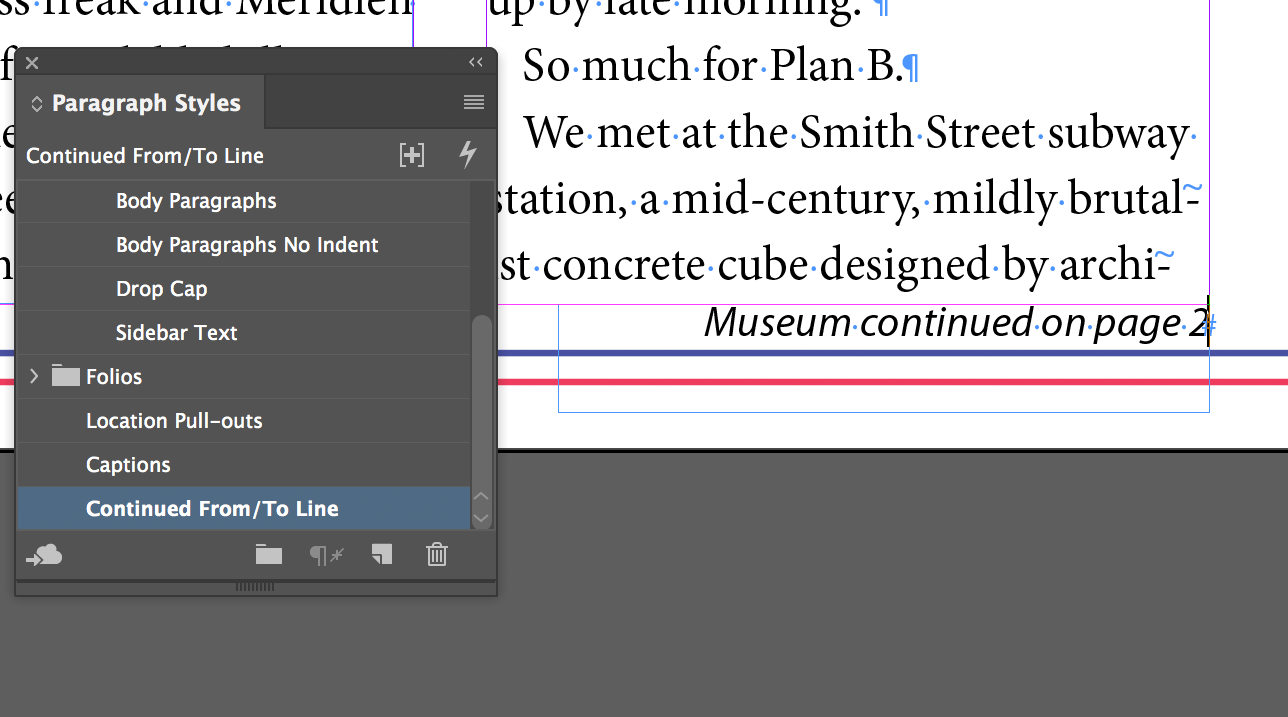Cycle panel view via Paragraph Styles arrows
Viewport: 1288px width, 717px height.
tap(37, 103)
